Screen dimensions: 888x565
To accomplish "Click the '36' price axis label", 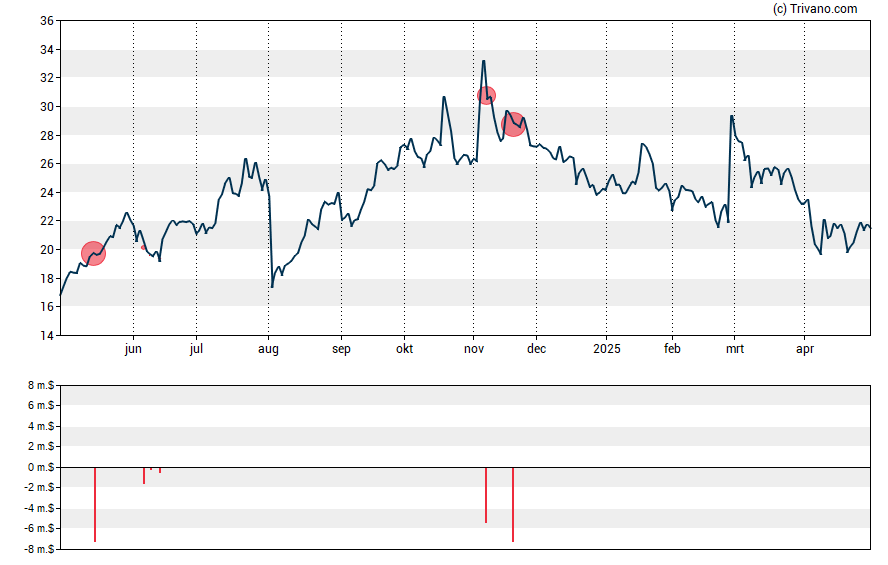I will point(47,21).
